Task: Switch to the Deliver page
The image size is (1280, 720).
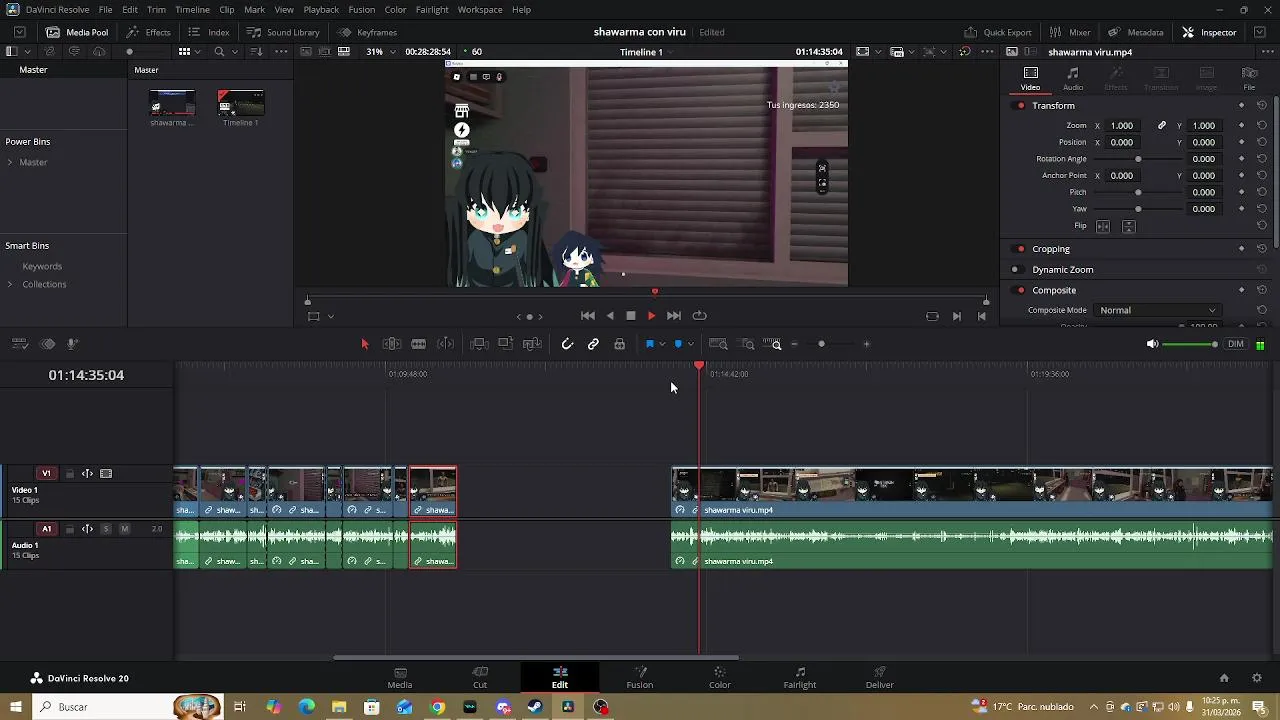Action: coord(880,677)
